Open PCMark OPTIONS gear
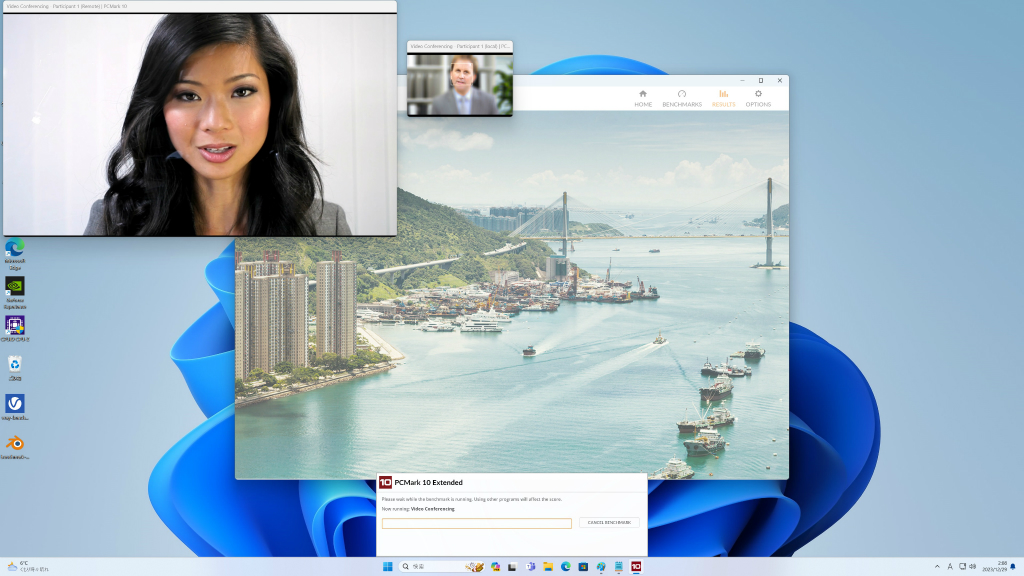 point(758,99)
